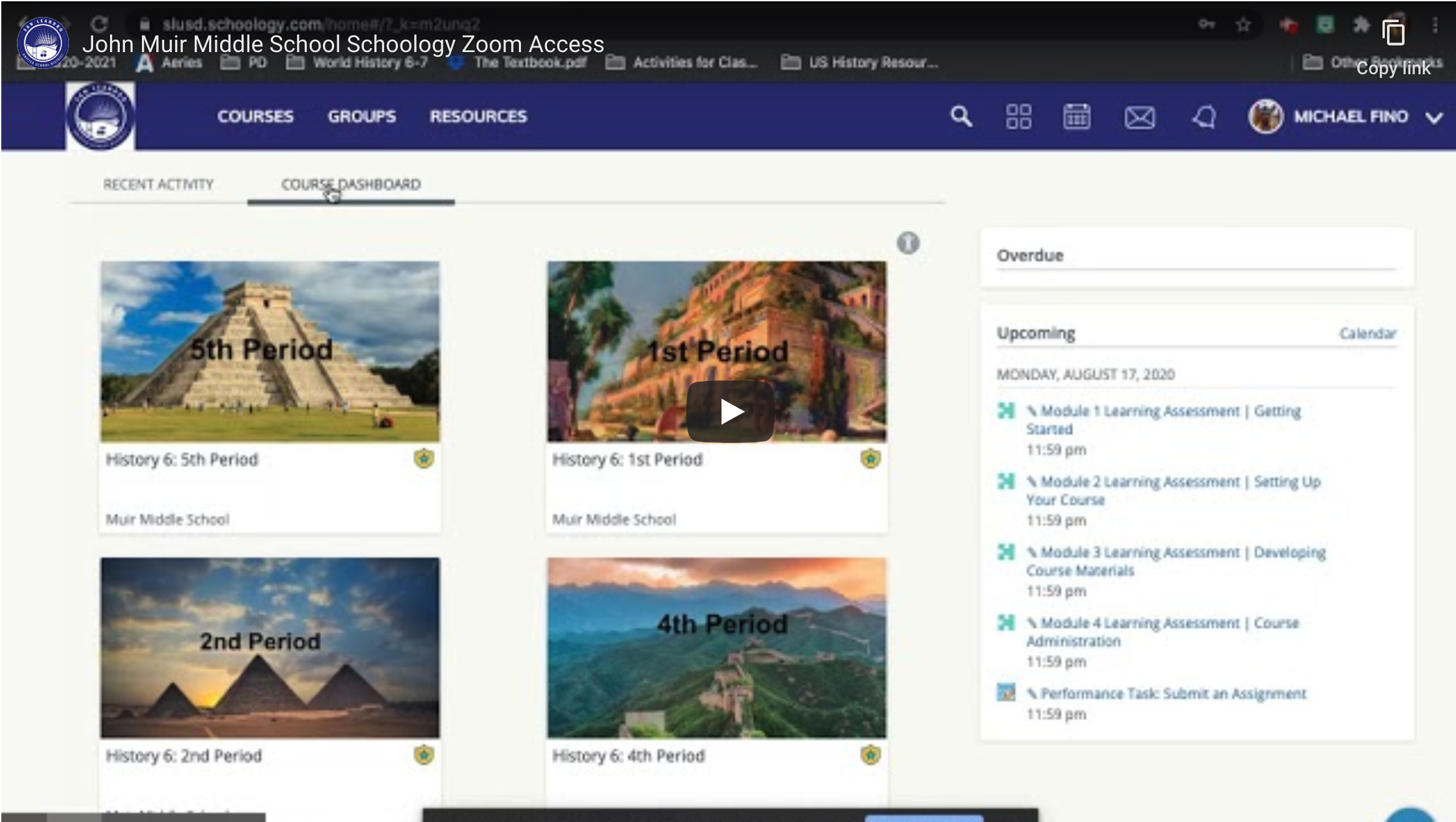Viewport: 1456px width, 822px height.
Task: Click badge icon on History 6: 5th Period
Action: pyautogui.click(x=424, y=459)
